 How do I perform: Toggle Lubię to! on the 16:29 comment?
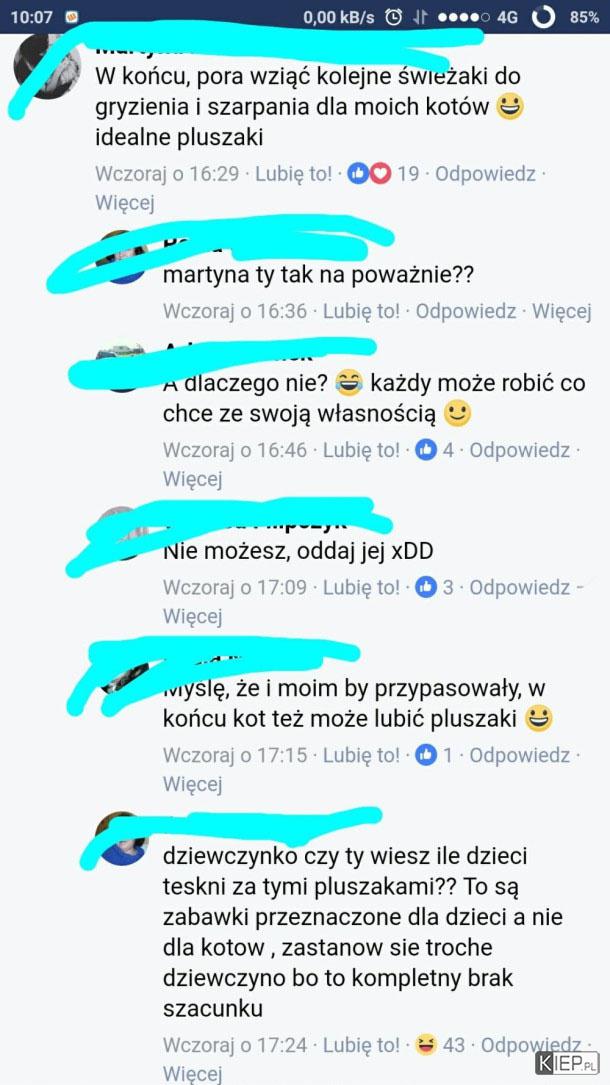293,174
